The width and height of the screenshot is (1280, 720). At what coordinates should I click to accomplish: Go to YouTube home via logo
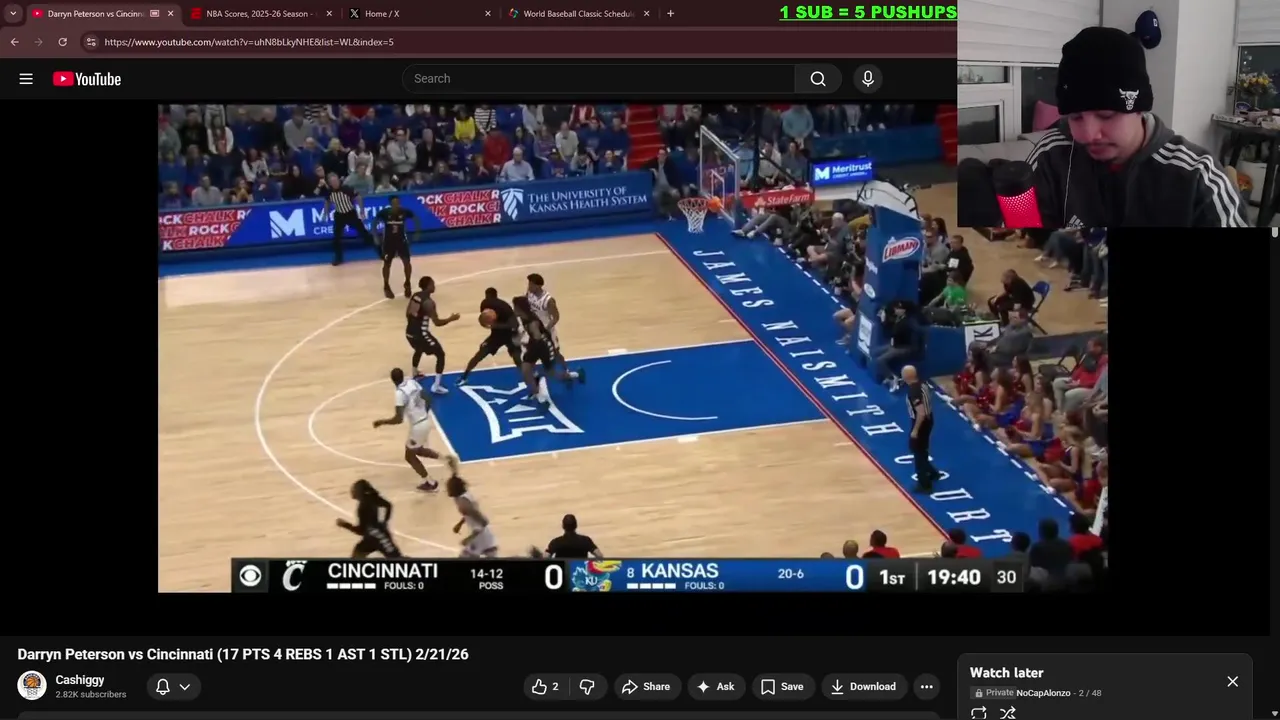click(87, 79)
